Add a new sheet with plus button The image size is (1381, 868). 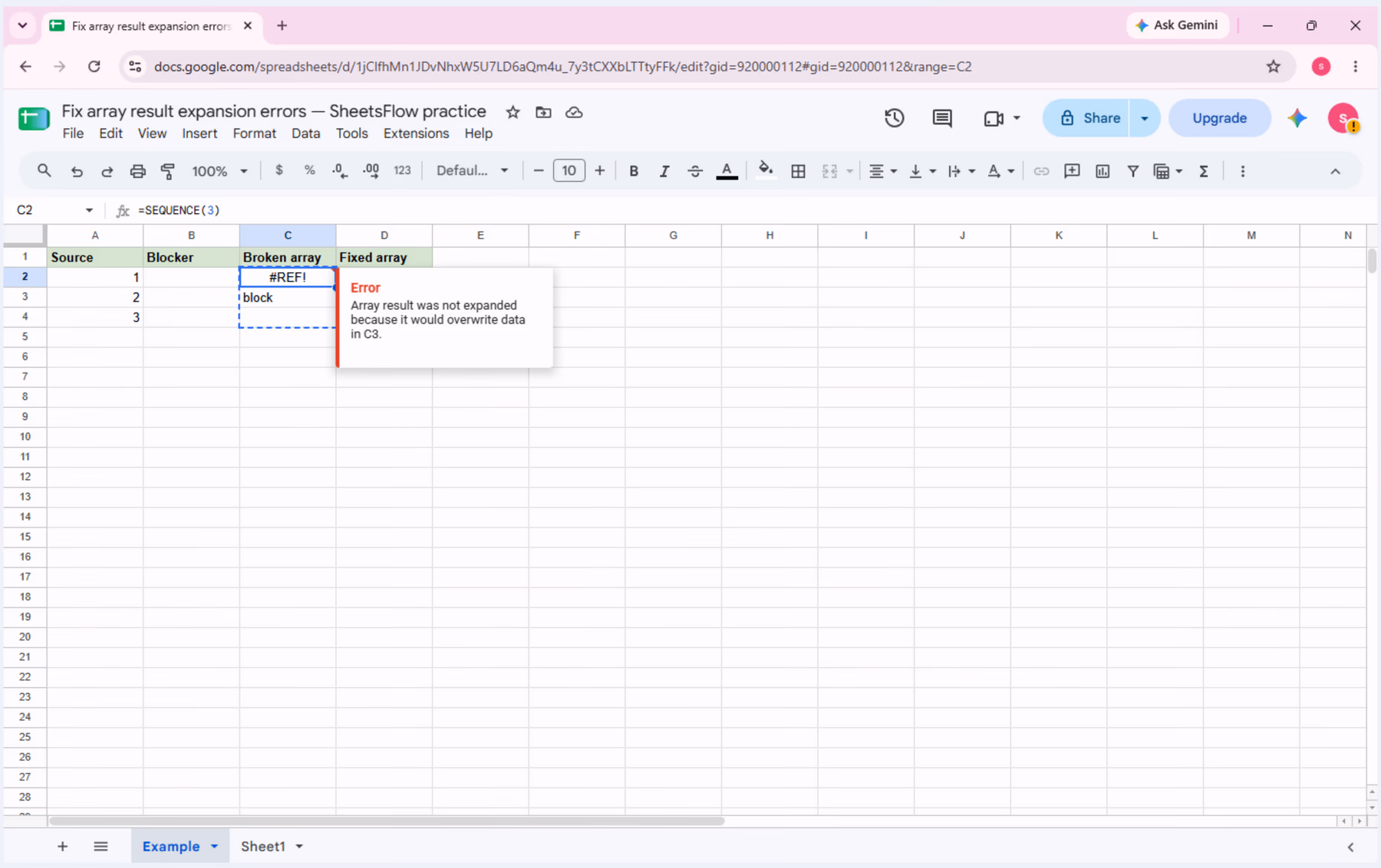point(62,847)
